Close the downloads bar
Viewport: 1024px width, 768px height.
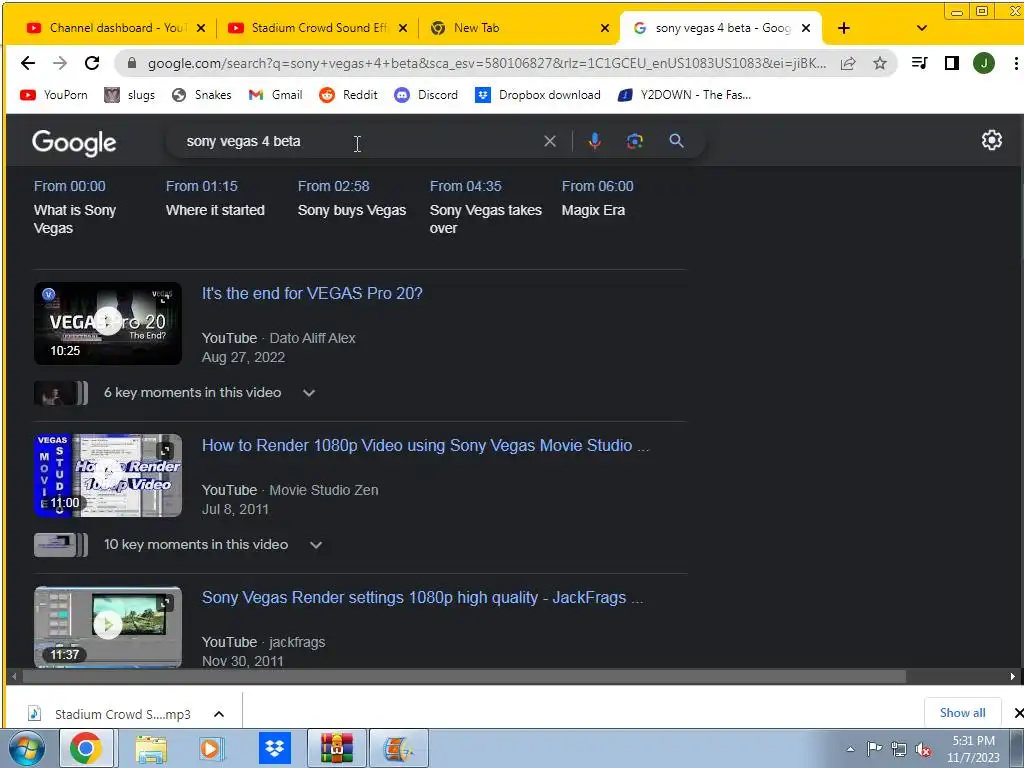1017,713
